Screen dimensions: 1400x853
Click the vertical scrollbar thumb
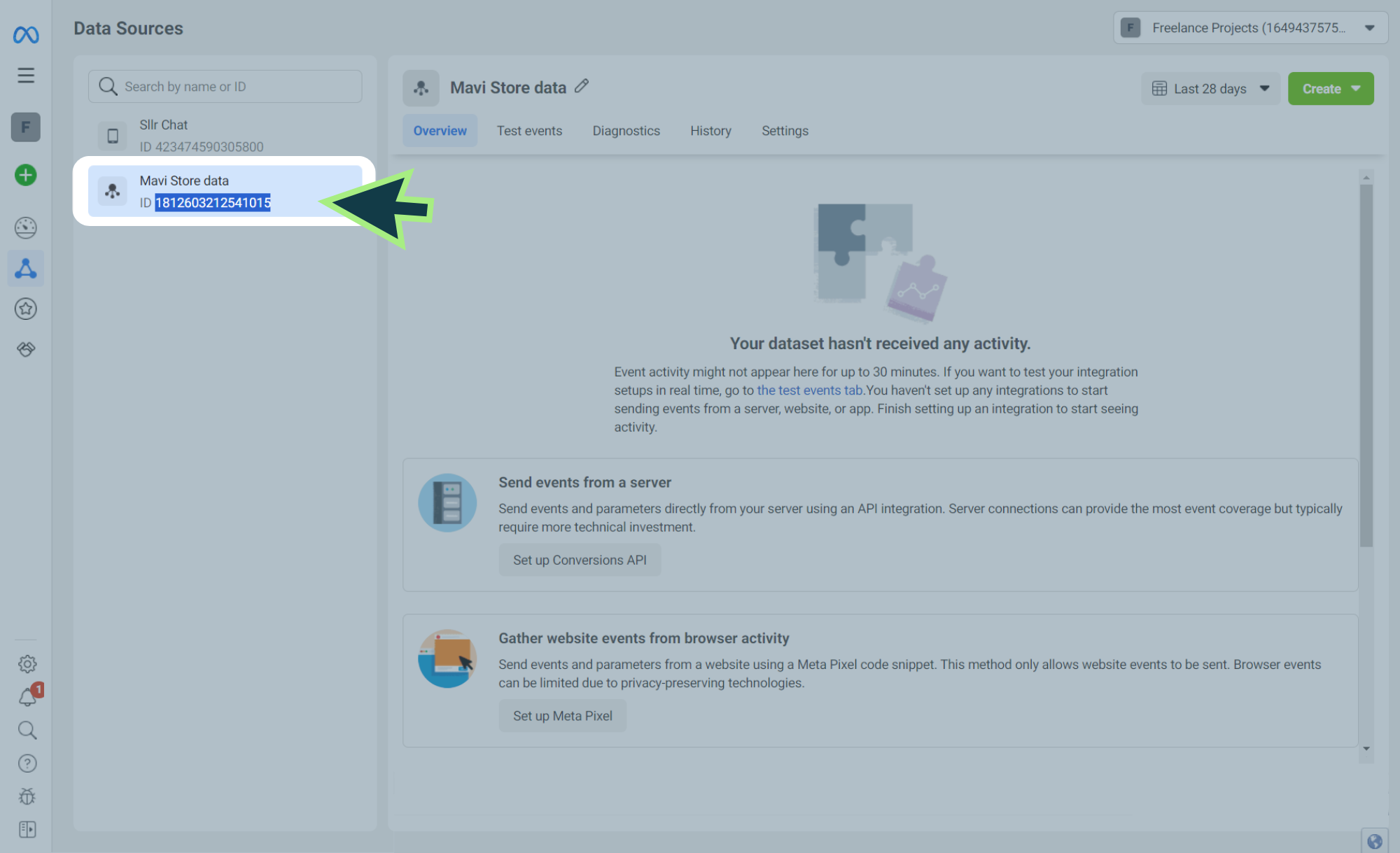(x=1366, y=364)
